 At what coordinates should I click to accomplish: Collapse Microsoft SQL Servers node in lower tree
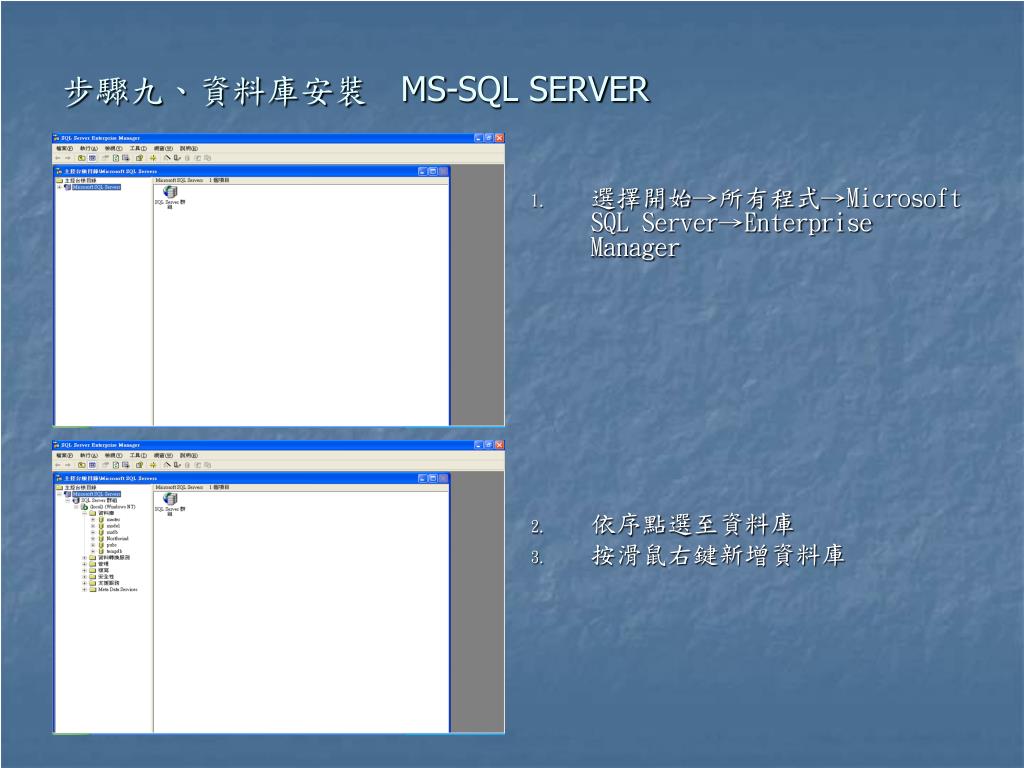[x=59, y=494]
